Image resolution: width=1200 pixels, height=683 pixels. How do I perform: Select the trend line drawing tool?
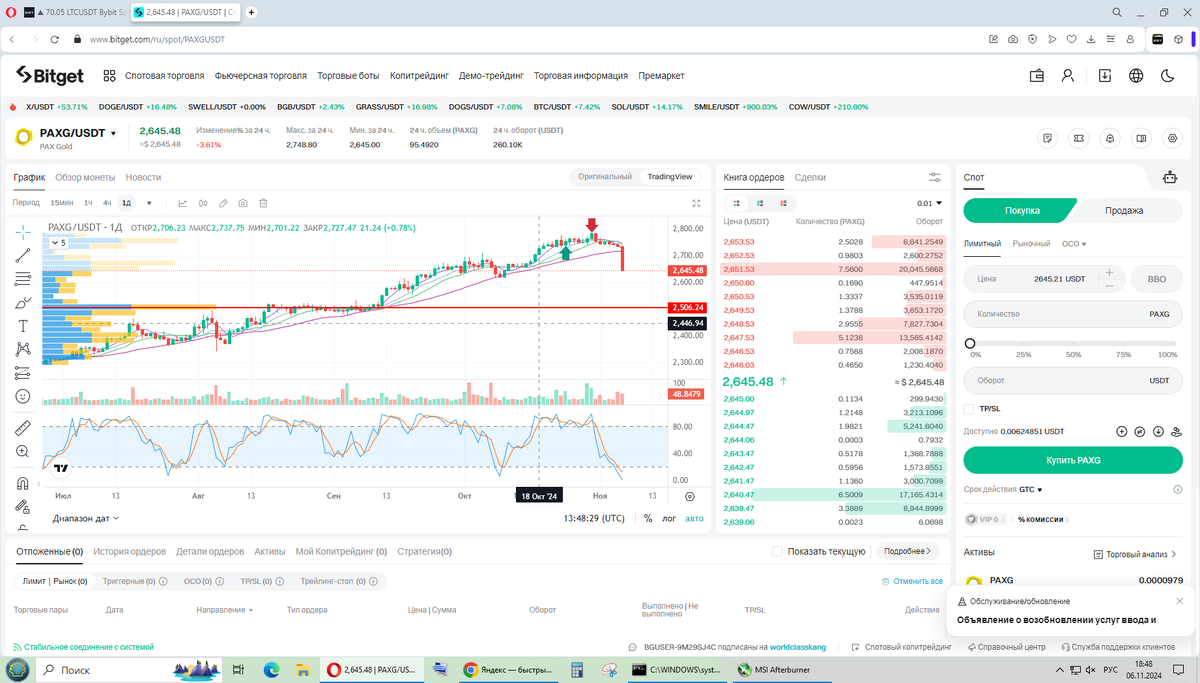[23, 254]
